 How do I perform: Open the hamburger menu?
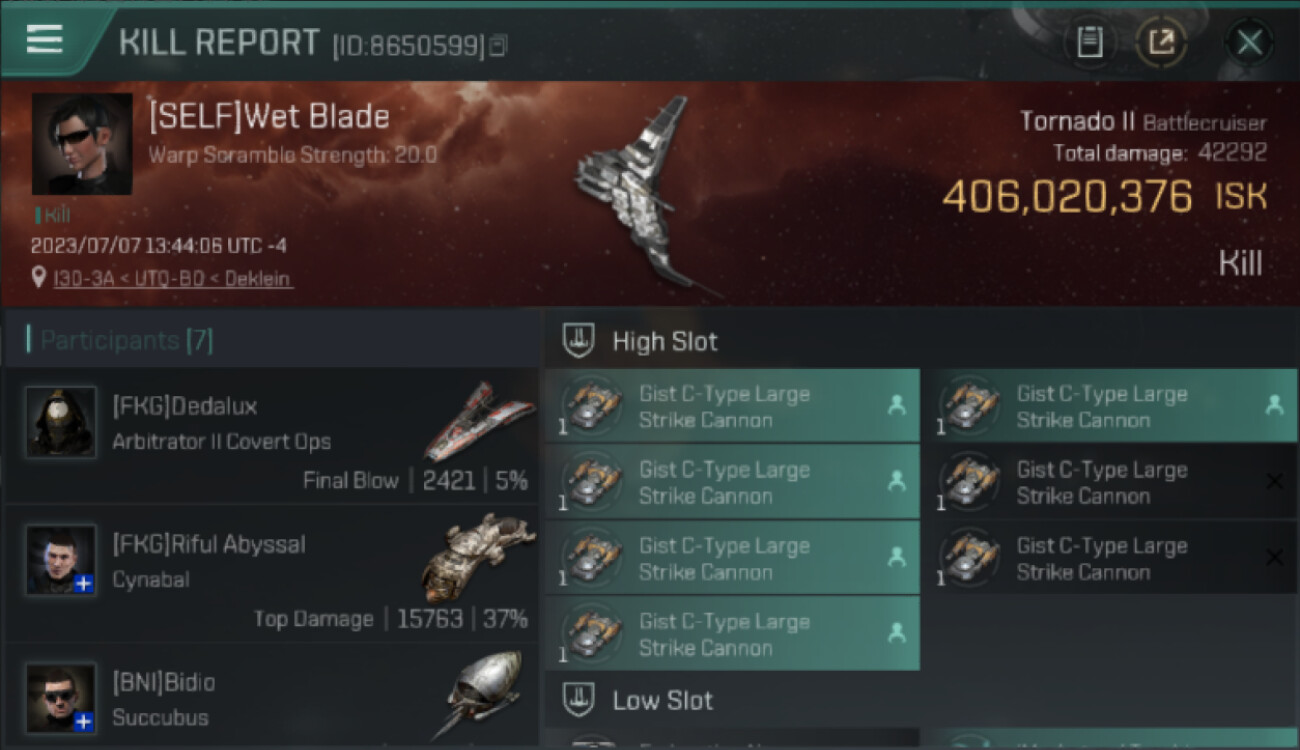tap(45, 39)
